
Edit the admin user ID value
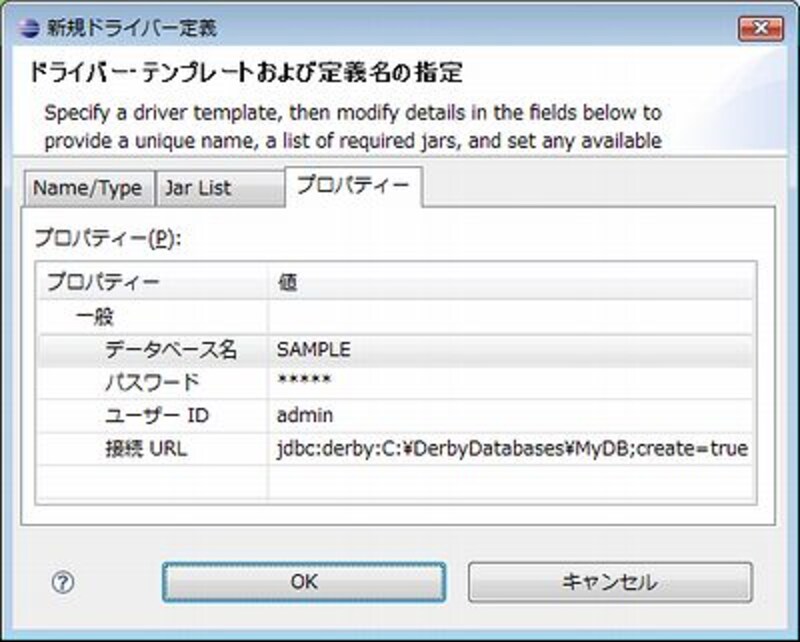click(x=305, y=415)
